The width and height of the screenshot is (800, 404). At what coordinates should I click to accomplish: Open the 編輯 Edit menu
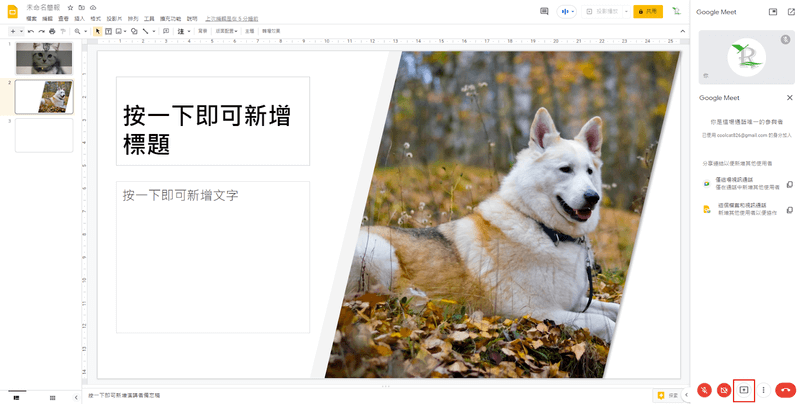click(47, 19)
